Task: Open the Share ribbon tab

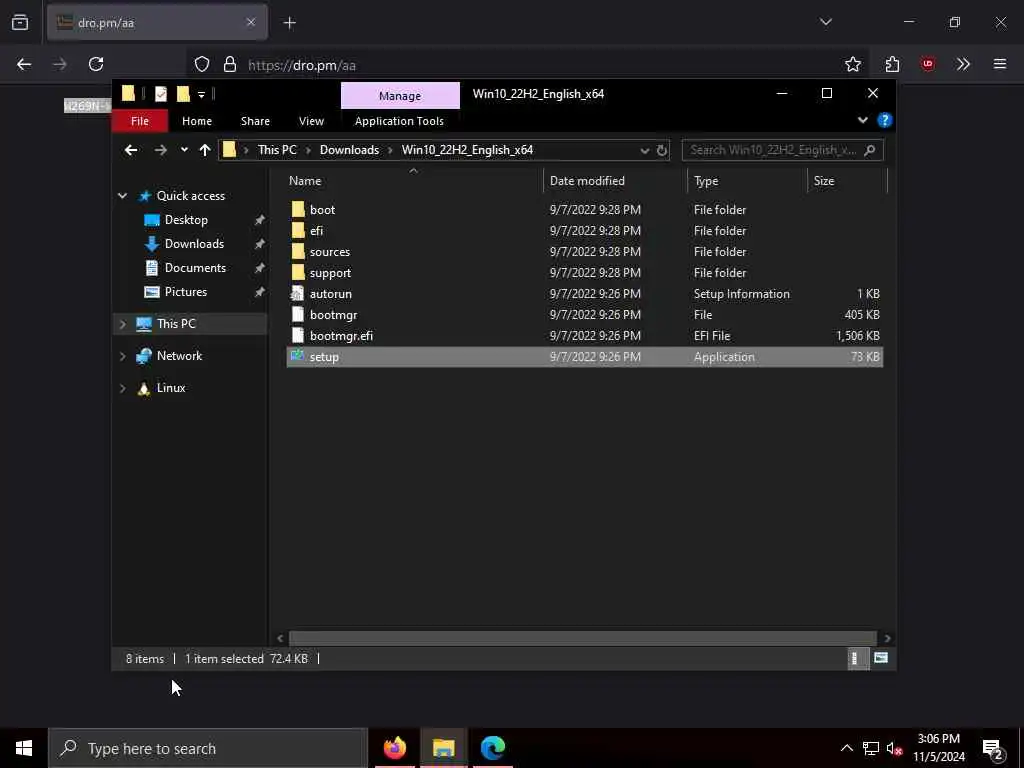Action: tap(255, 121)
